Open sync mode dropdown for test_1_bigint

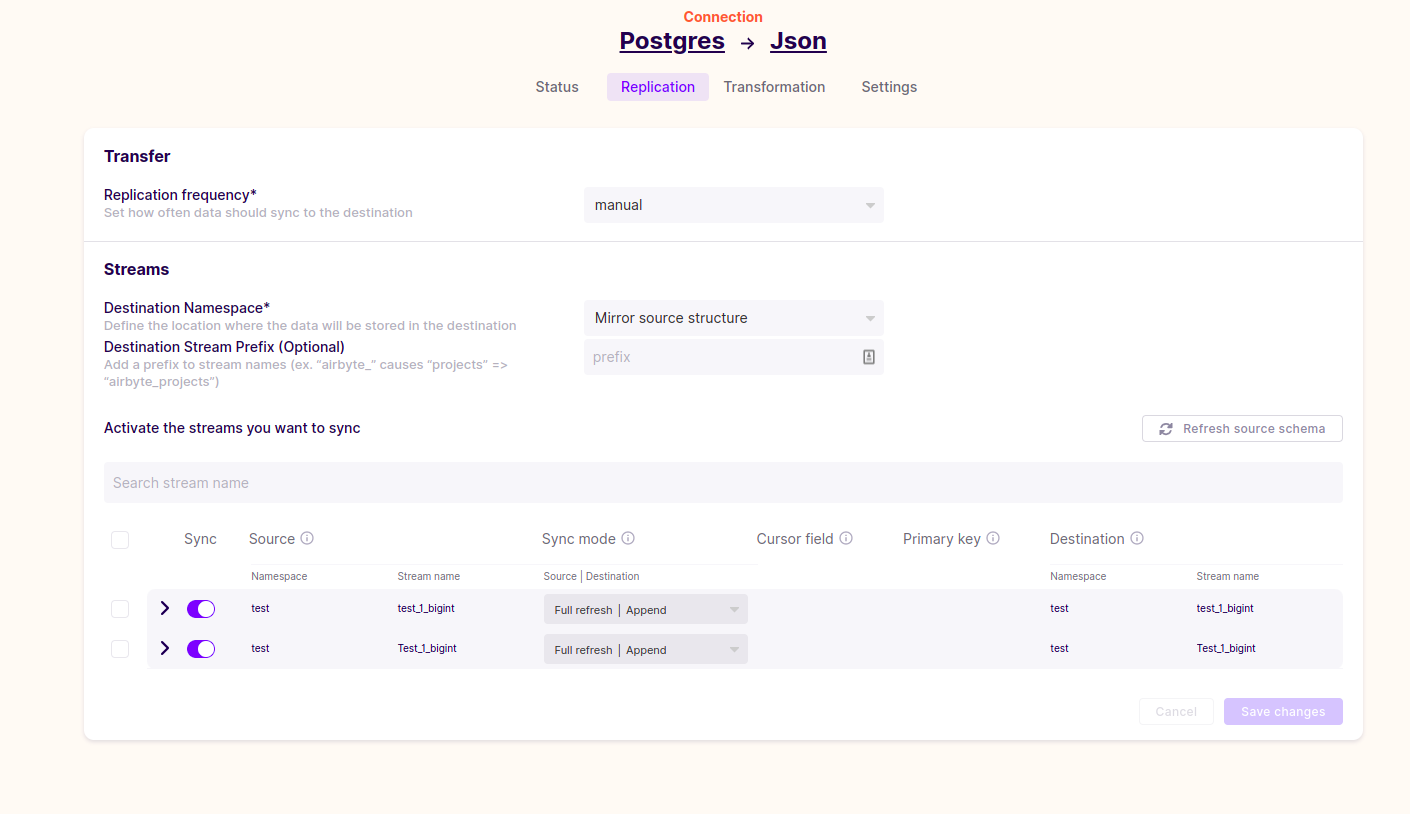[646, 609]
